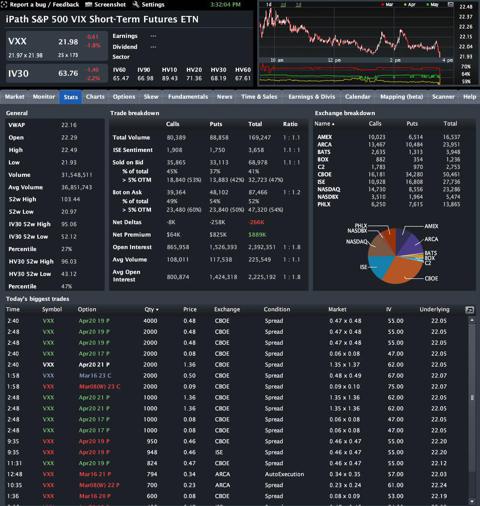
Task: Open the Options tab
Action: click(124, 97)
